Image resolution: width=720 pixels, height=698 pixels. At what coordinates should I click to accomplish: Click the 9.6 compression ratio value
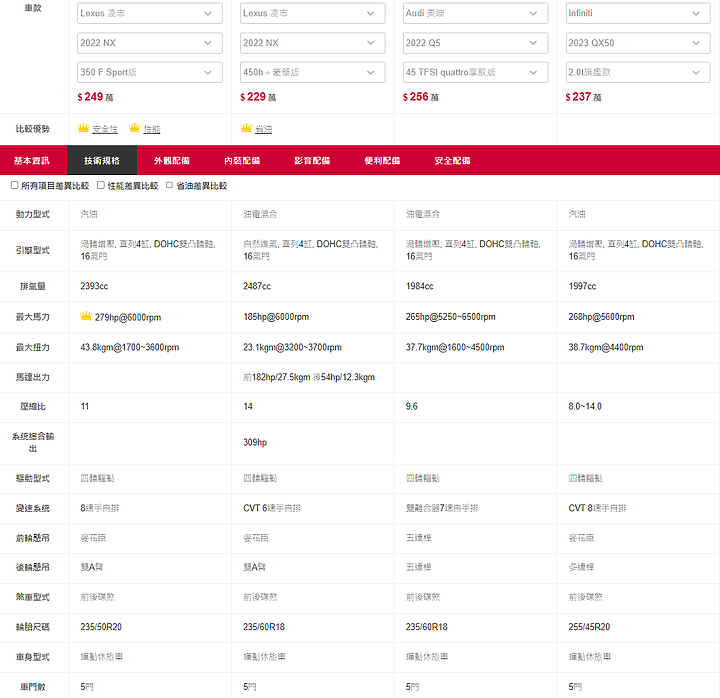click(x=411, y=406)
